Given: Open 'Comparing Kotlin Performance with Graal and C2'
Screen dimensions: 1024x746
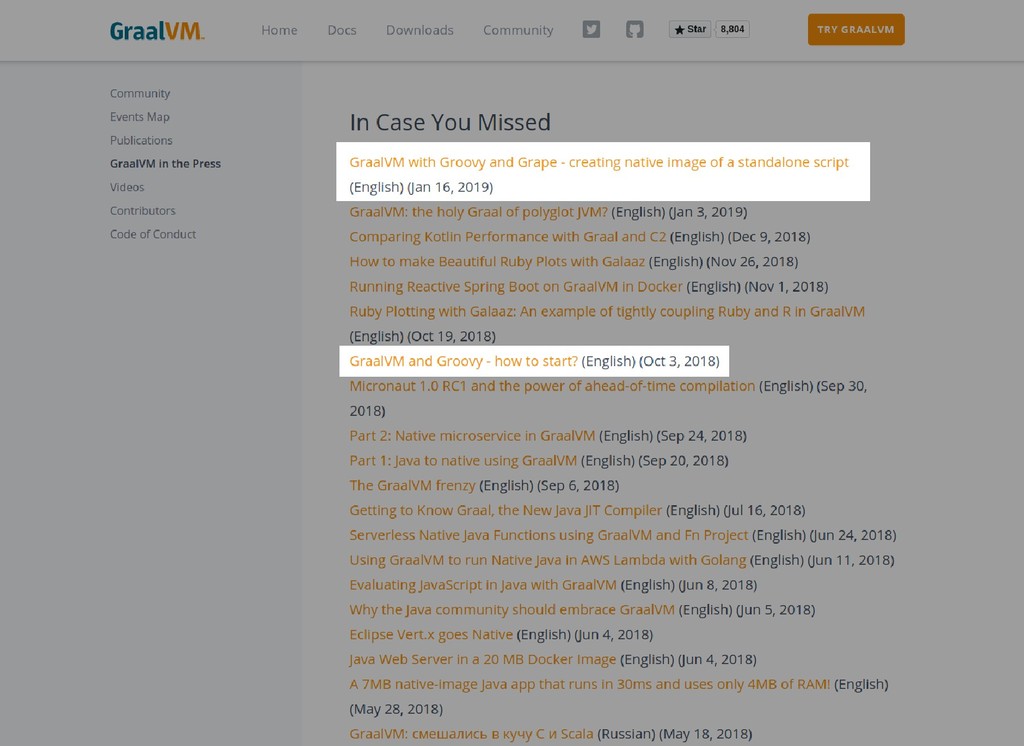Looking at the screenshot, I should 507,236.
